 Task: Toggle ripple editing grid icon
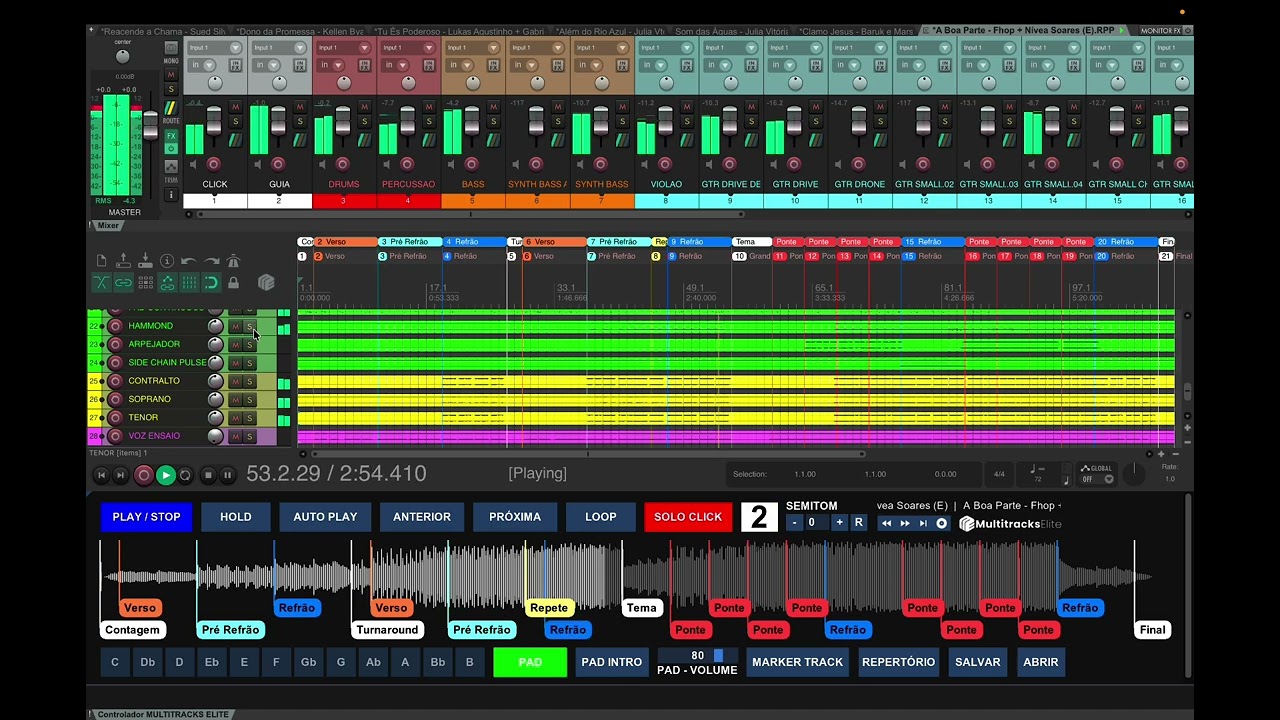click(146, 282)
